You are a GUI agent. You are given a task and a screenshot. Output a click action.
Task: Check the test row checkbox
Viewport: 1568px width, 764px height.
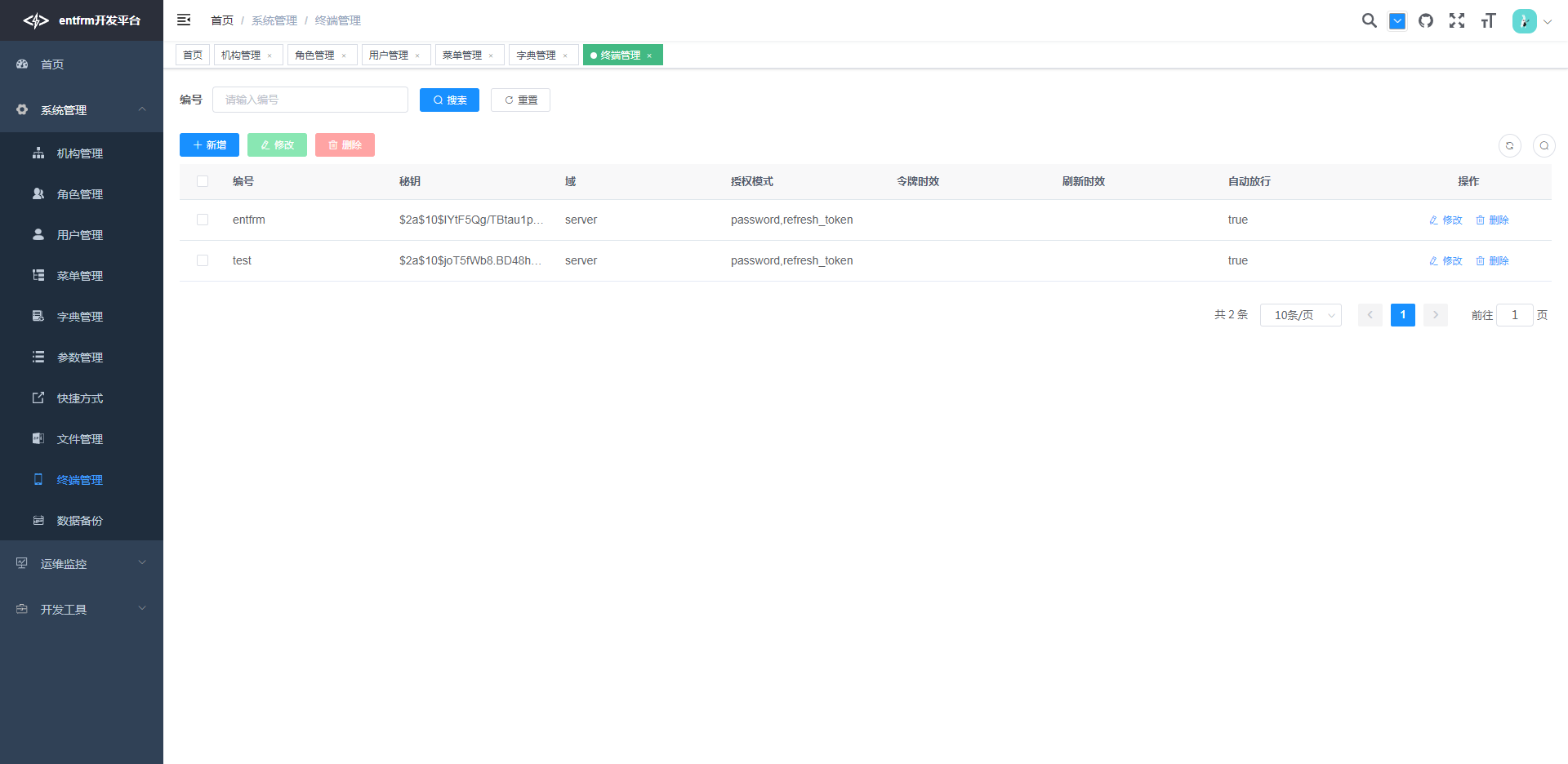coord(203,260)
